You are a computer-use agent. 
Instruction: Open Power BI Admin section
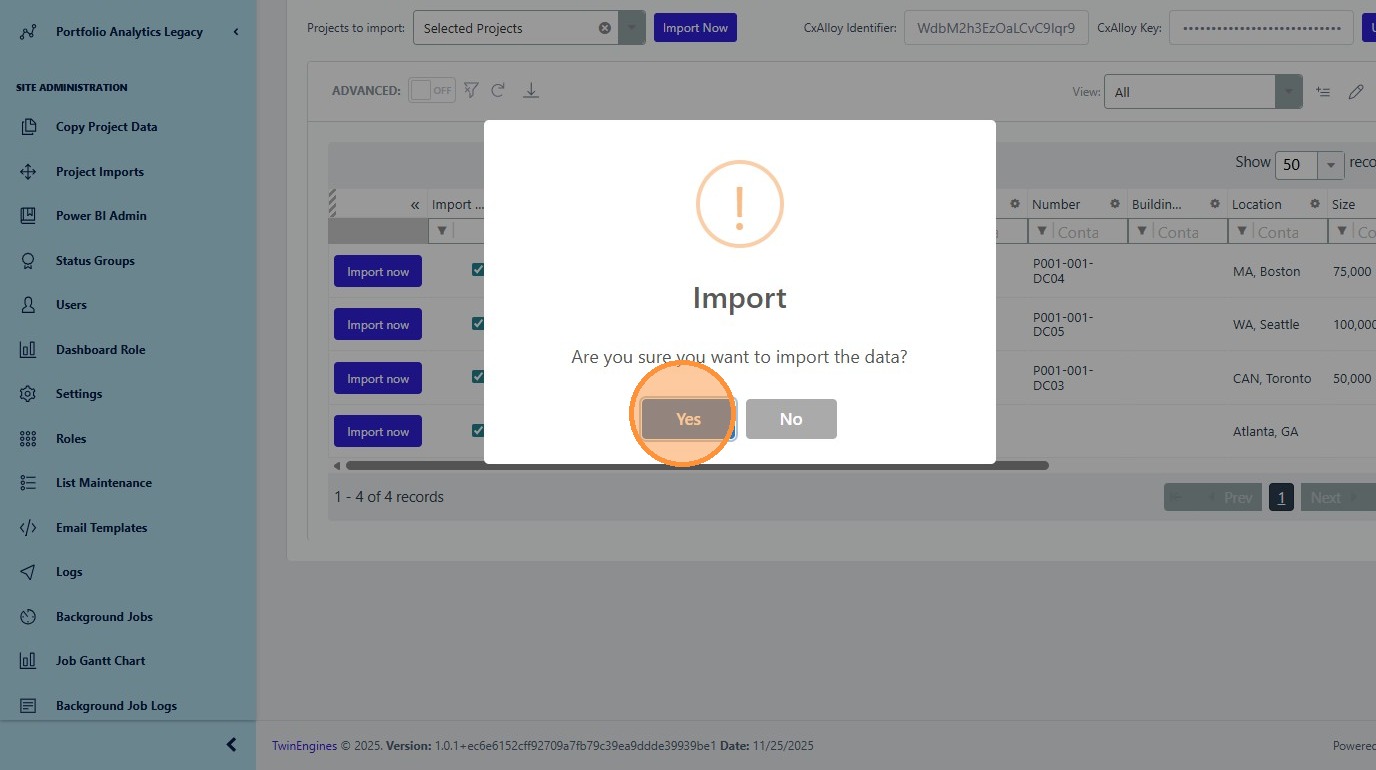101,216
